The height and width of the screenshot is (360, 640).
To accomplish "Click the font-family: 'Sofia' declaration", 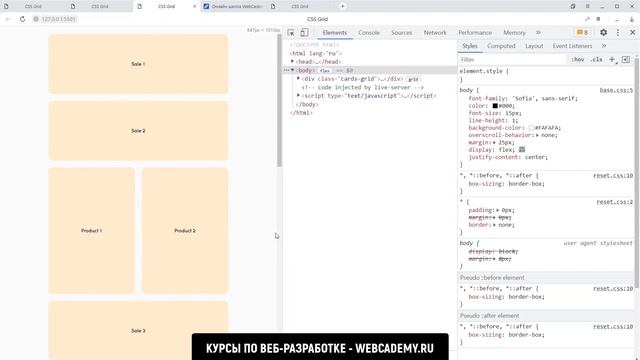I will 523,98.
